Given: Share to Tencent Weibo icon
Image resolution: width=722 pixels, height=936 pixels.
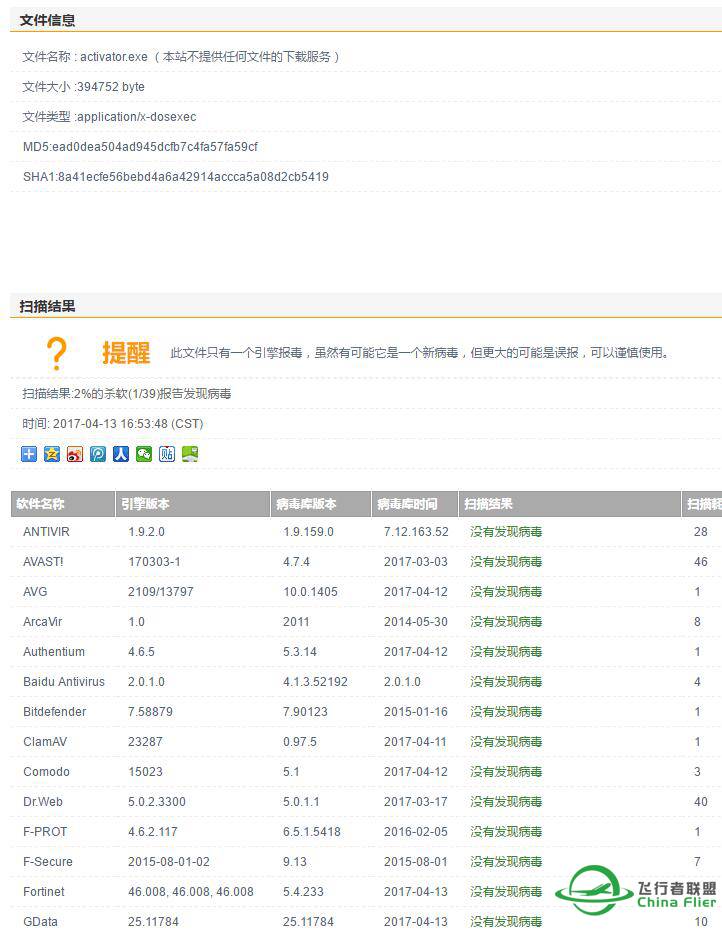Looking at the screenshot, I should click(98, 454).
